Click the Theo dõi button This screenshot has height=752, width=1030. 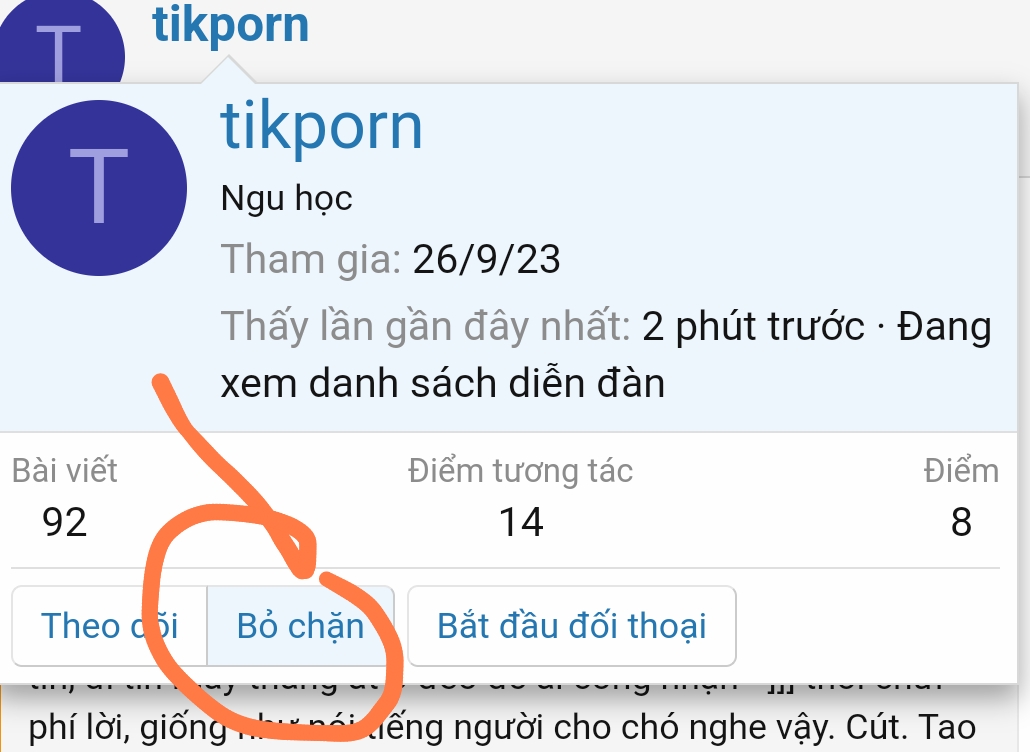tap(110, 626)
